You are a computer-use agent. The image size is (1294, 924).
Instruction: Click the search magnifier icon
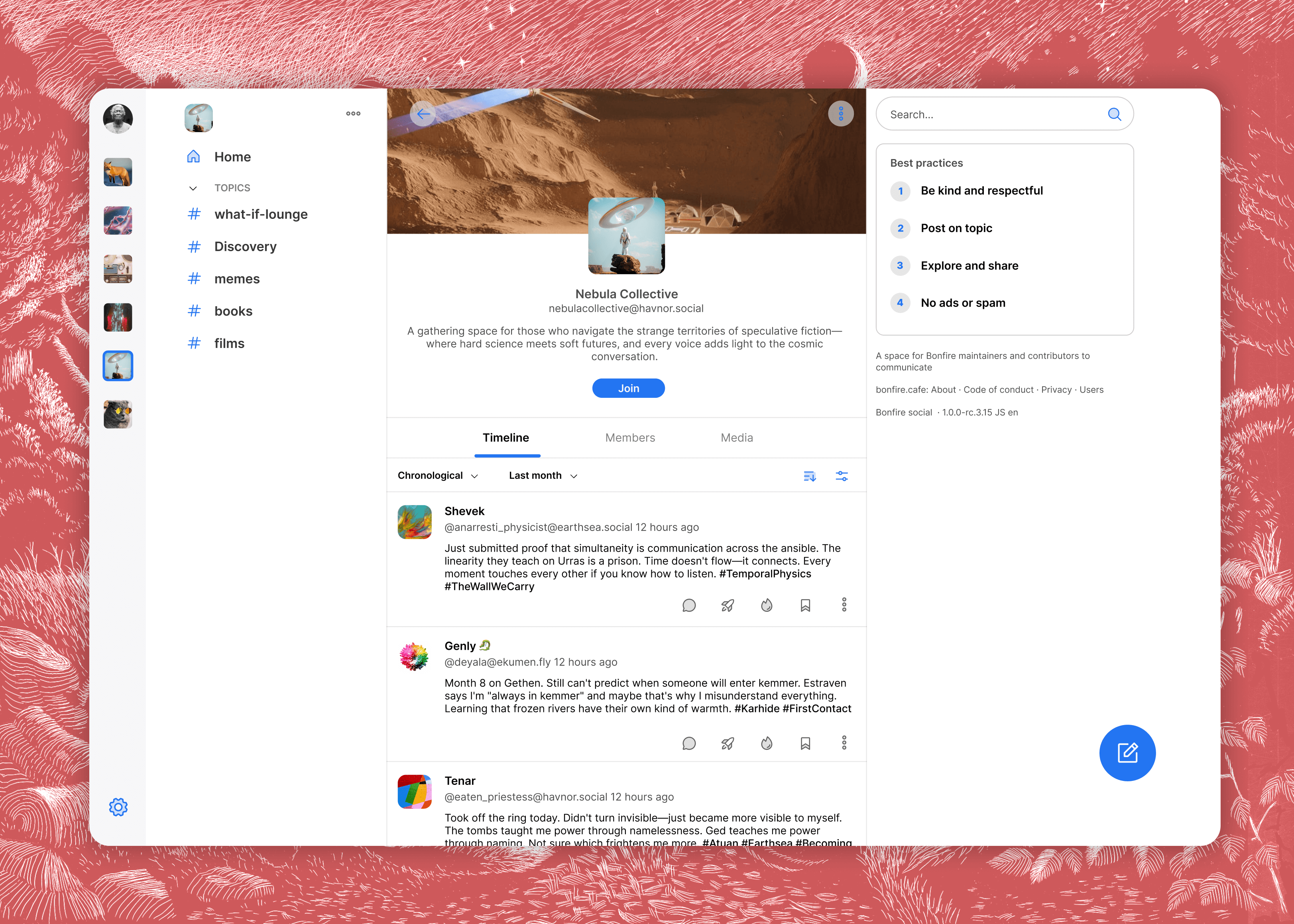1114,114
